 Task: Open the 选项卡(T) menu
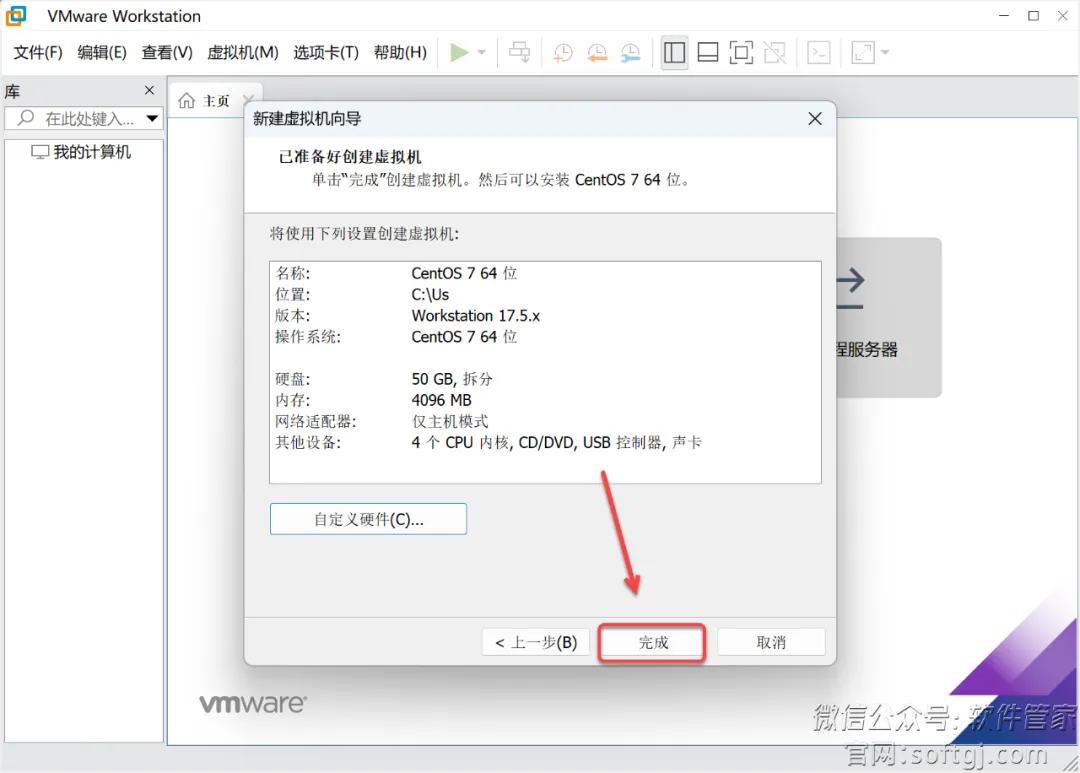click(x=326, y=52)
